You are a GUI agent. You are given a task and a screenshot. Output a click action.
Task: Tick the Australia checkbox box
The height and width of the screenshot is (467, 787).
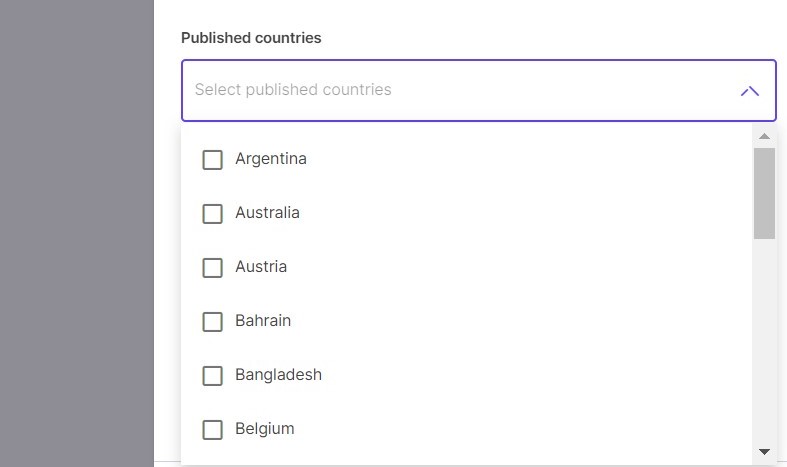pos(212,213)
